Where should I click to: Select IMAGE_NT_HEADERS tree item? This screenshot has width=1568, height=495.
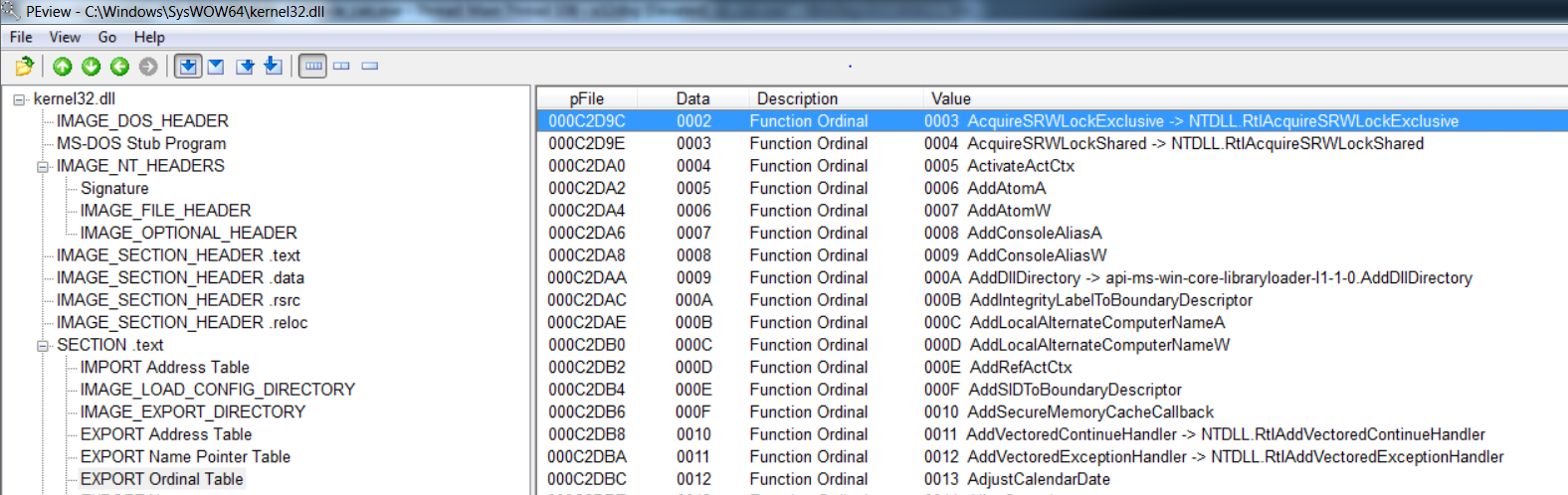[140, 165]
